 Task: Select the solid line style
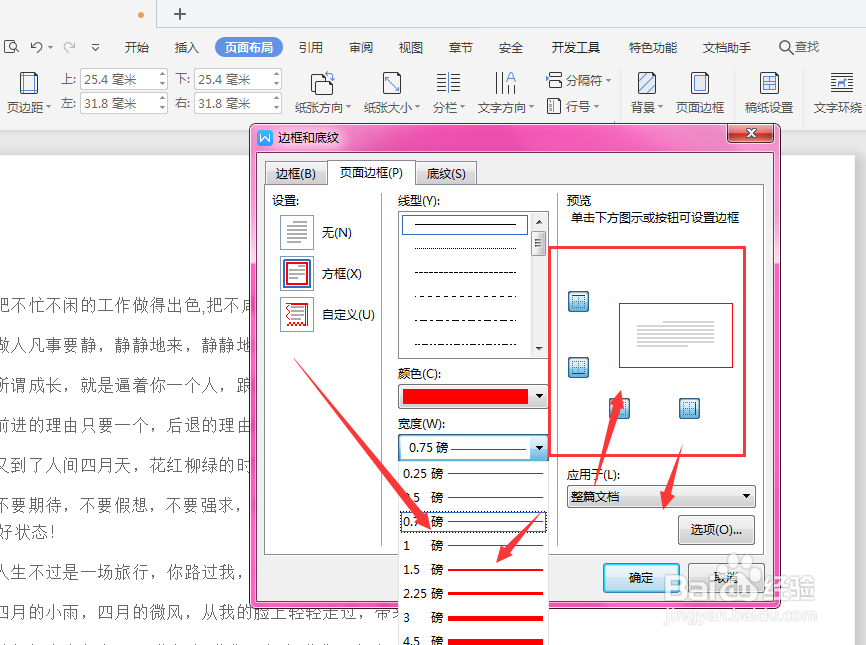(465, 225)
